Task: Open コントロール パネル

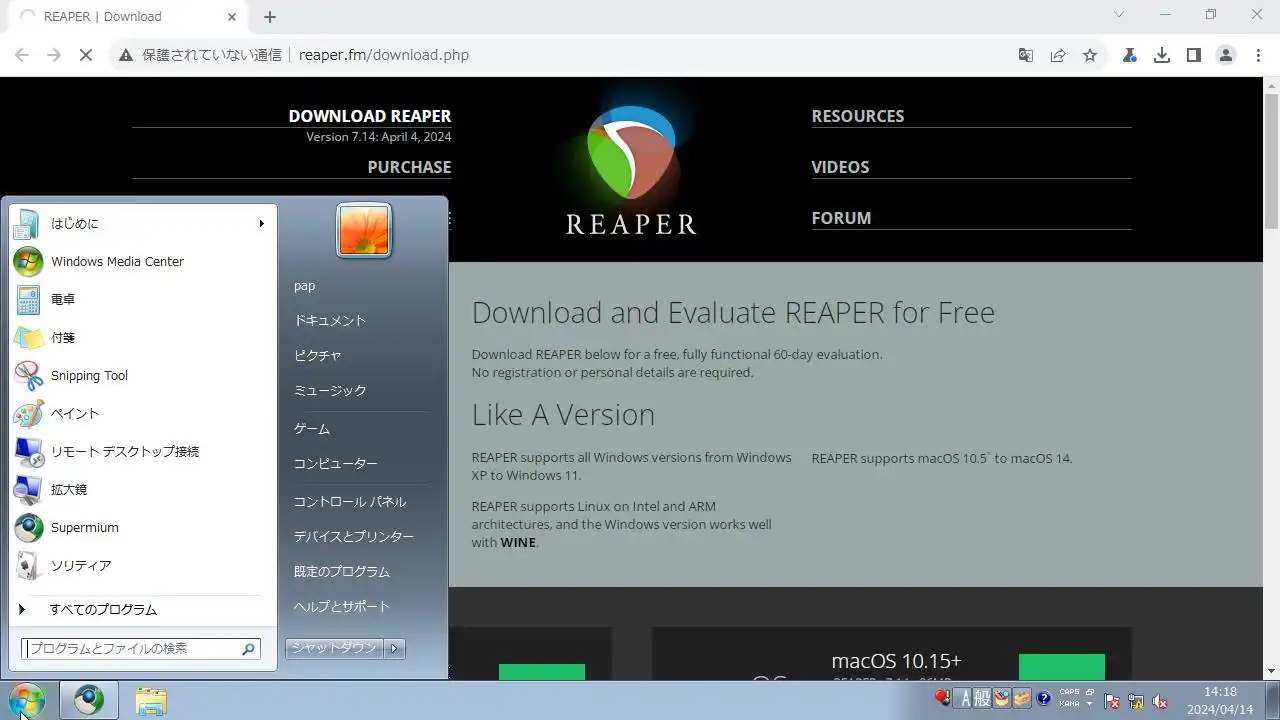Action: [x=350, y=502]
